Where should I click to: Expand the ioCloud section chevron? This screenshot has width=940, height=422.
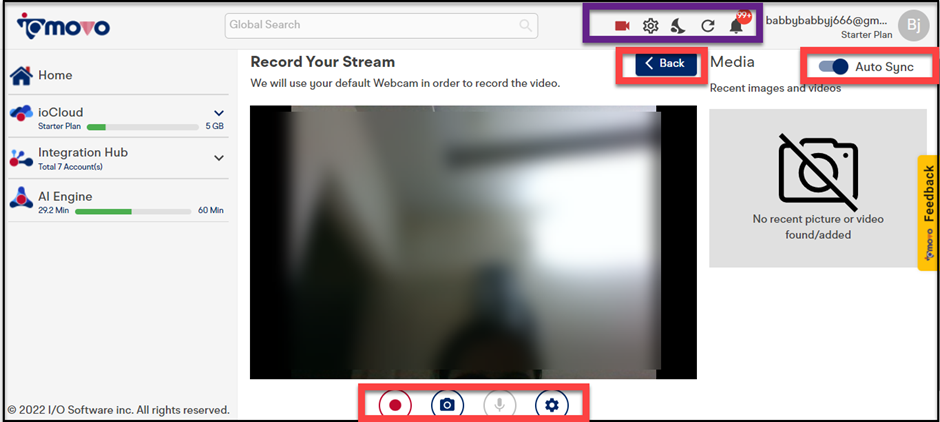pos(219,113)
